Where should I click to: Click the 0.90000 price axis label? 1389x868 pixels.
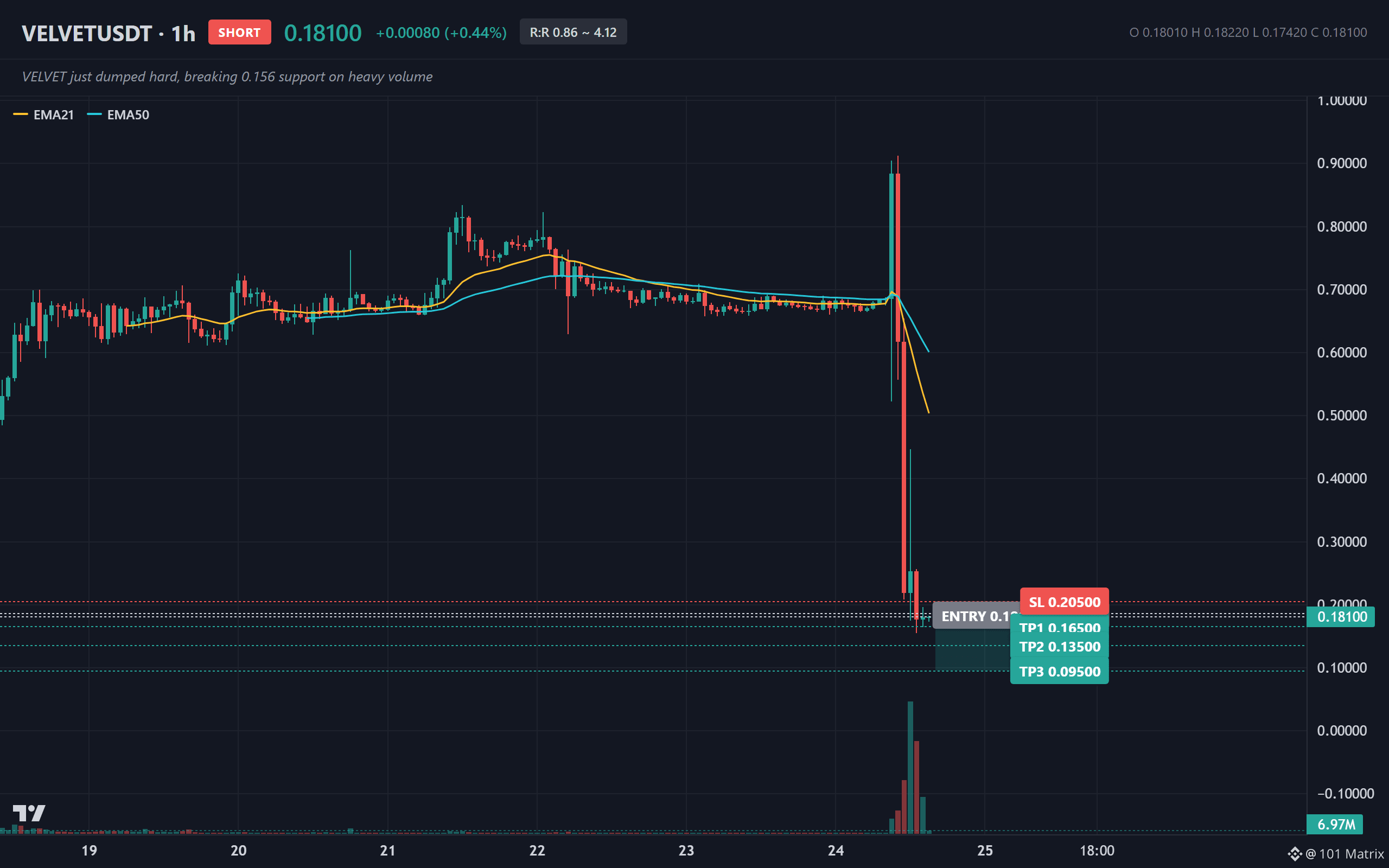1341,163
